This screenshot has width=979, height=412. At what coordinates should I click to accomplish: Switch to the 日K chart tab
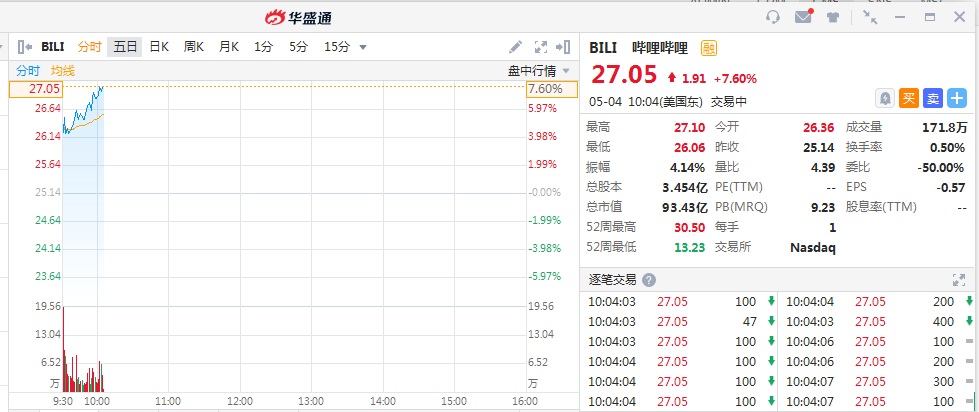(x=159, y=46)
